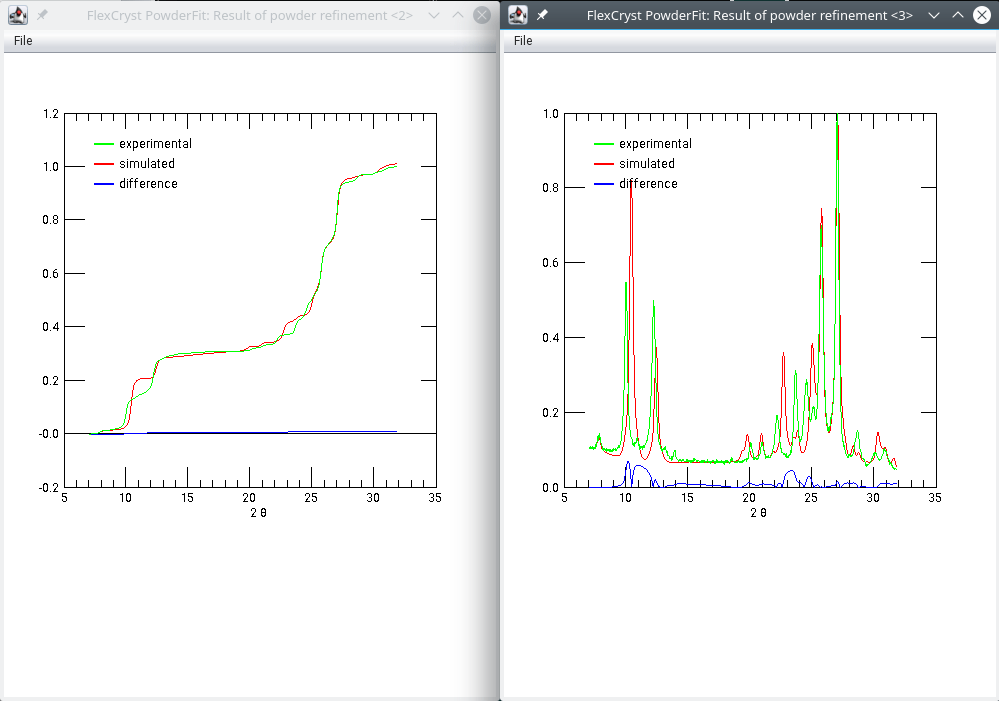The height and width of the screenshot is (701, 999).
Task: Shade refinement <2> window using the roll-up arrow
Action: coord(459,15)
